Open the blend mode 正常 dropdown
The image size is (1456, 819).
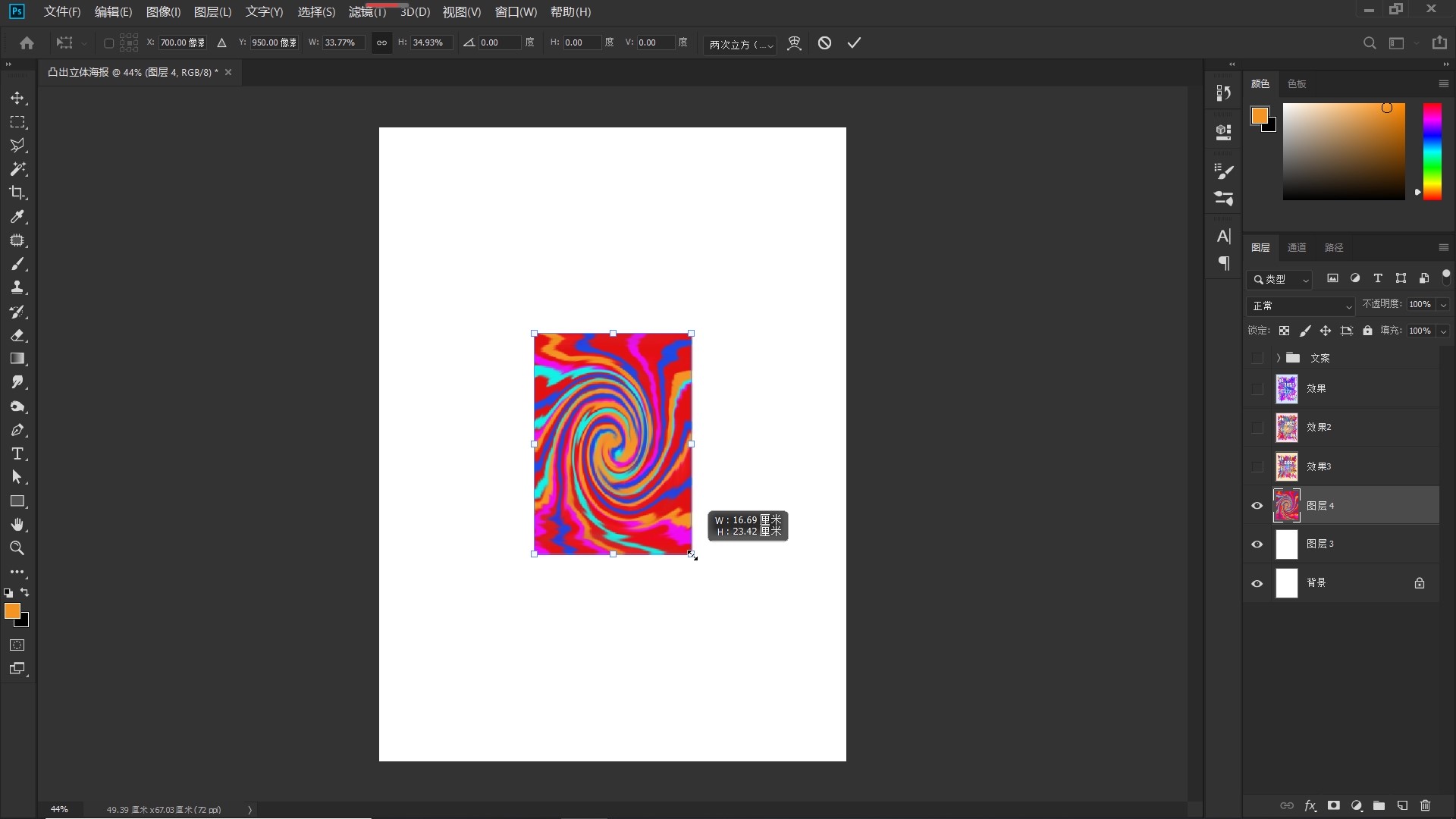click(x=1301, y=306)
